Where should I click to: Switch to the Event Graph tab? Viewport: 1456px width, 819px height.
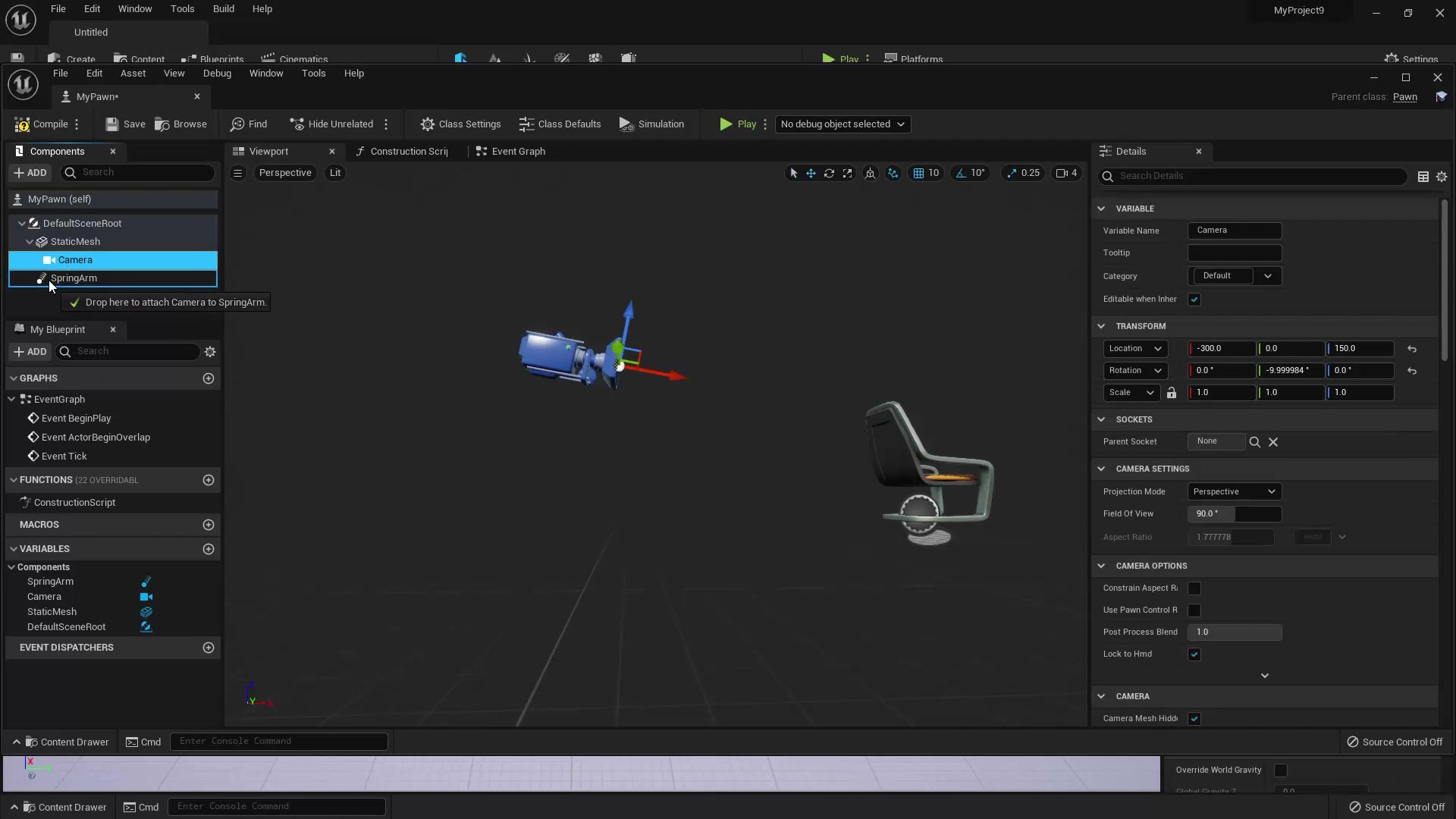tap(510, 152)
